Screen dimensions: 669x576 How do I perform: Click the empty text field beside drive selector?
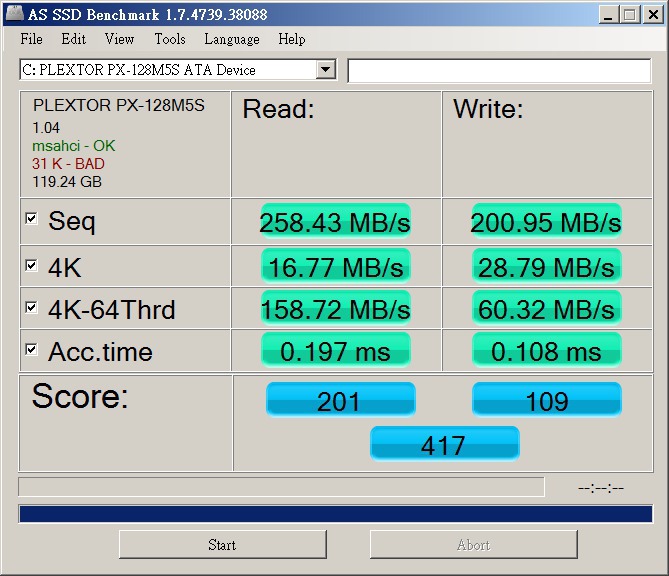[x=499, y=70]
